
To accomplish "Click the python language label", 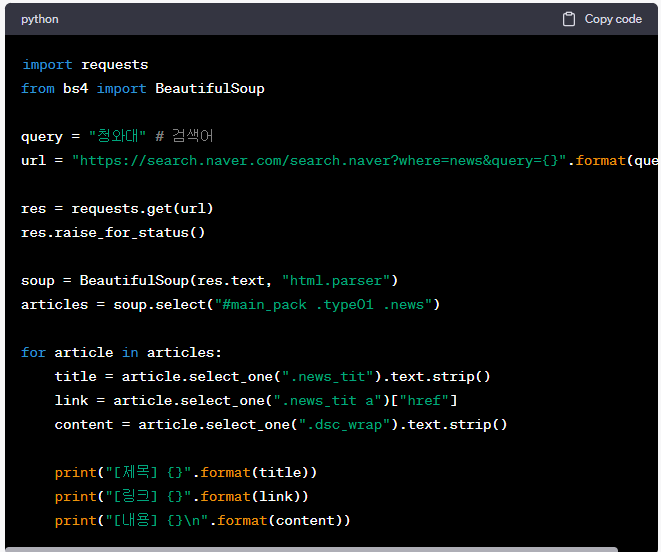I will pos(40,19).
